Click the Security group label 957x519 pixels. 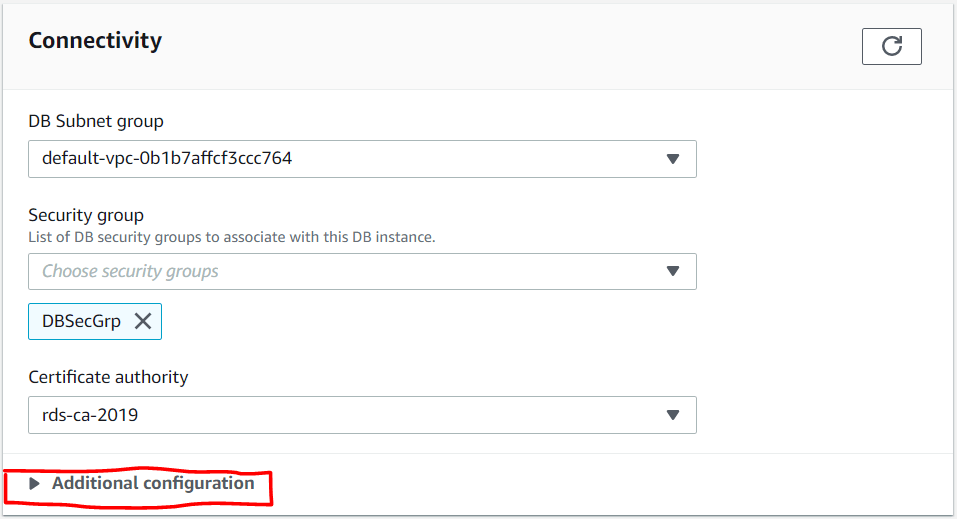(86, 215)
